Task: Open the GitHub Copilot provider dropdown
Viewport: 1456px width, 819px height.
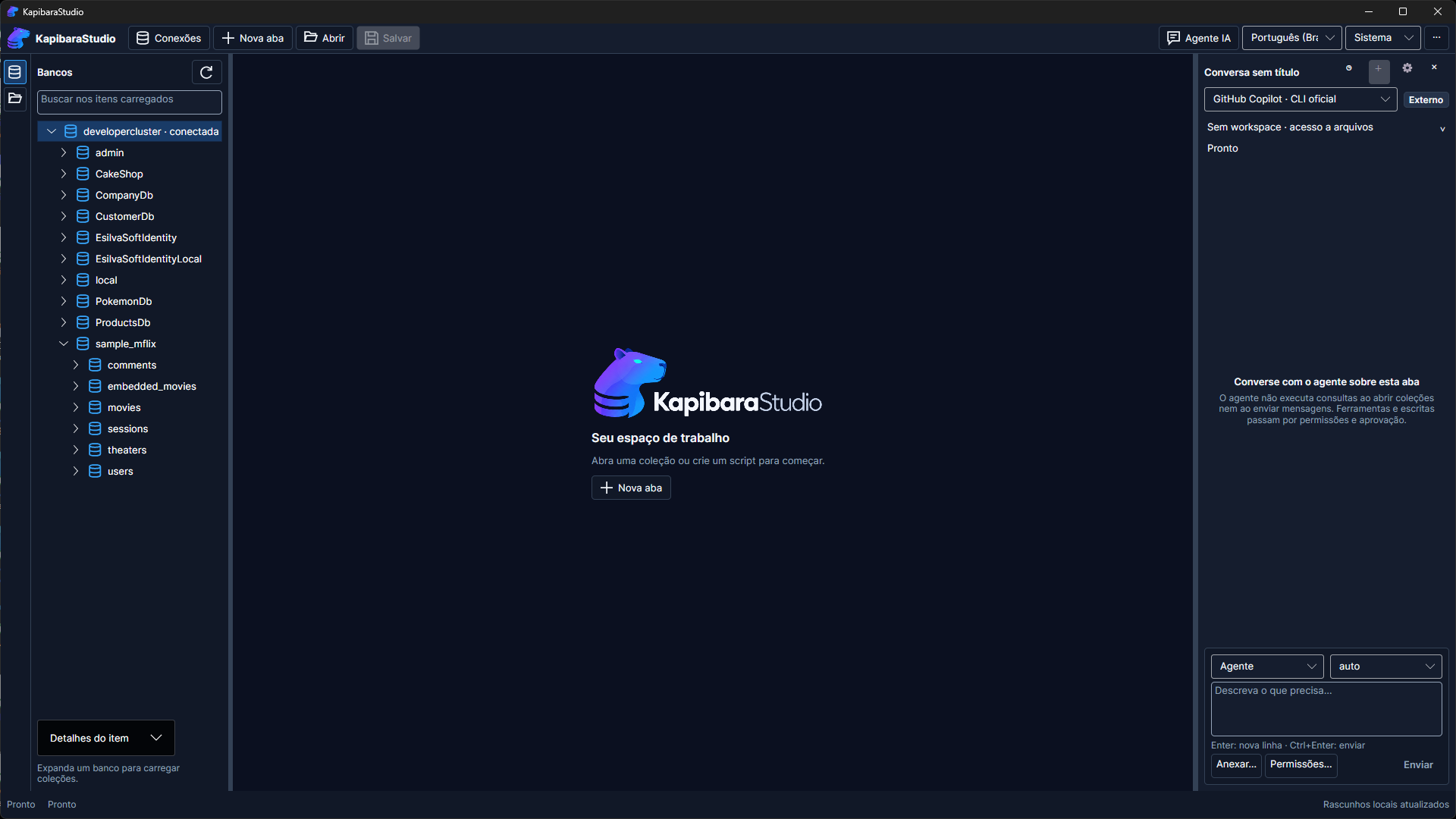Action: pos(1301,99)
